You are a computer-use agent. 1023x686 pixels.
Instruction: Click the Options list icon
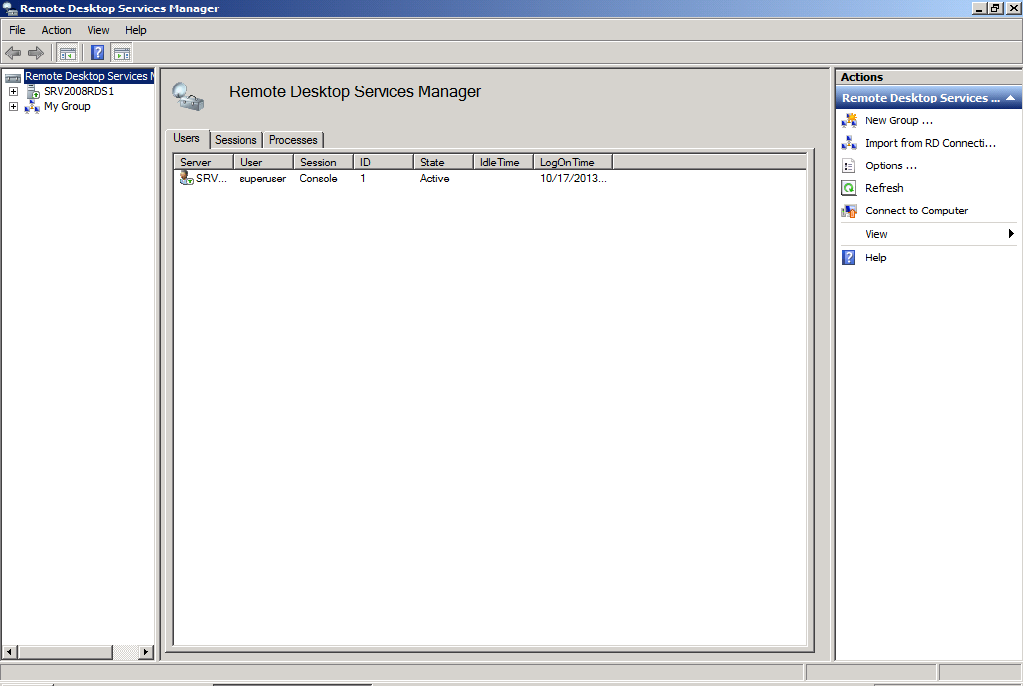(849, 166)
